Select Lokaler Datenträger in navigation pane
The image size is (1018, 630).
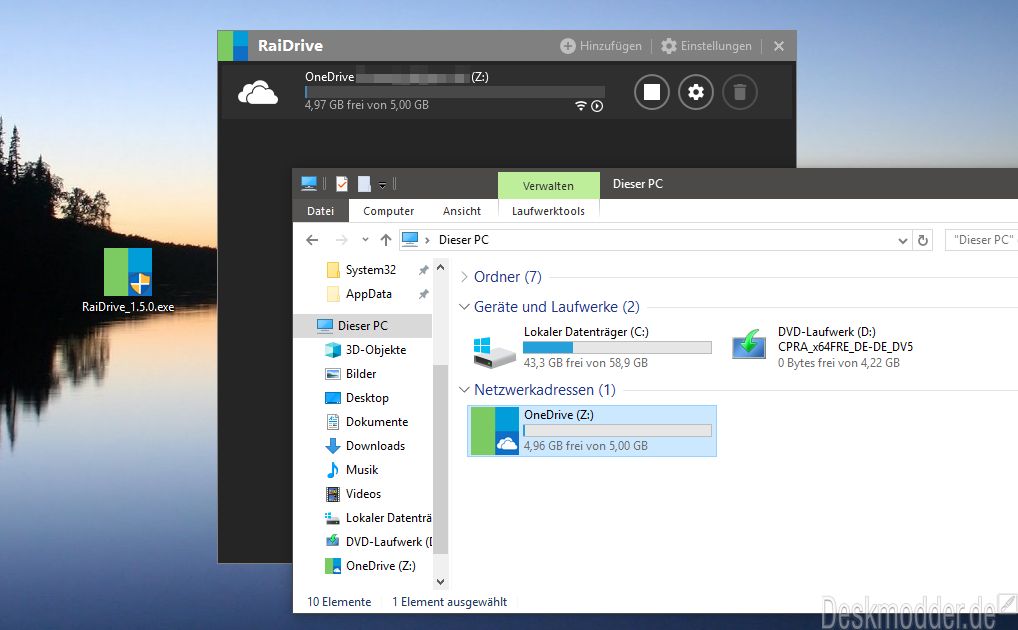tap(379, 518)
